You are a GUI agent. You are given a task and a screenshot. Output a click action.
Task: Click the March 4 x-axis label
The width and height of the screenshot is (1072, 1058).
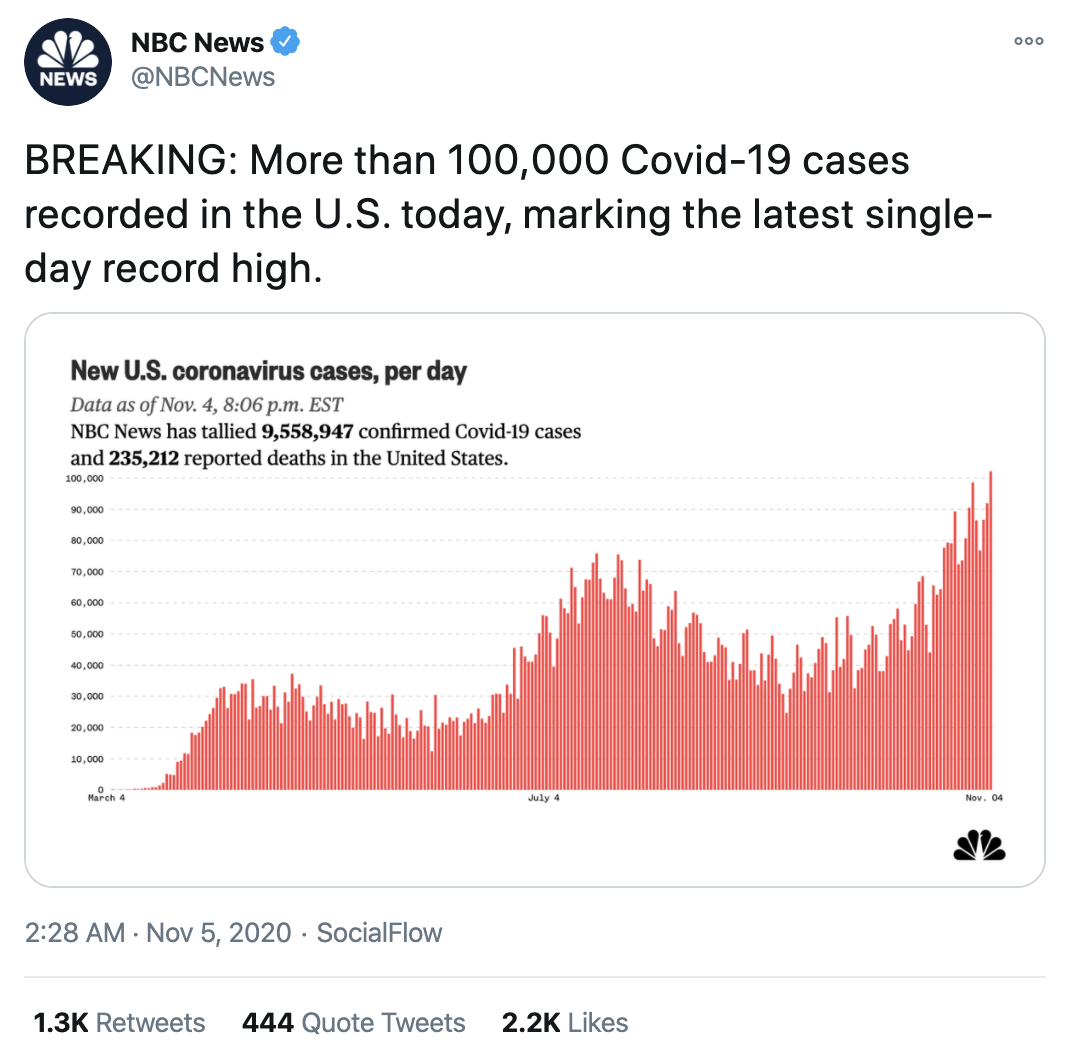107,798
